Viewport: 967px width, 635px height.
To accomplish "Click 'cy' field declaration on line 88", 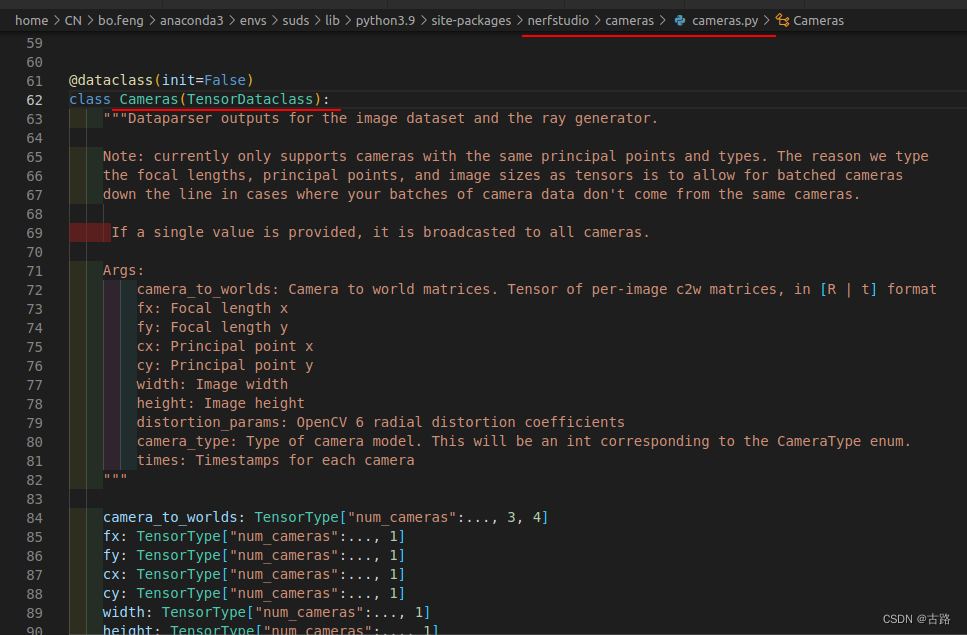I will 111,594.
